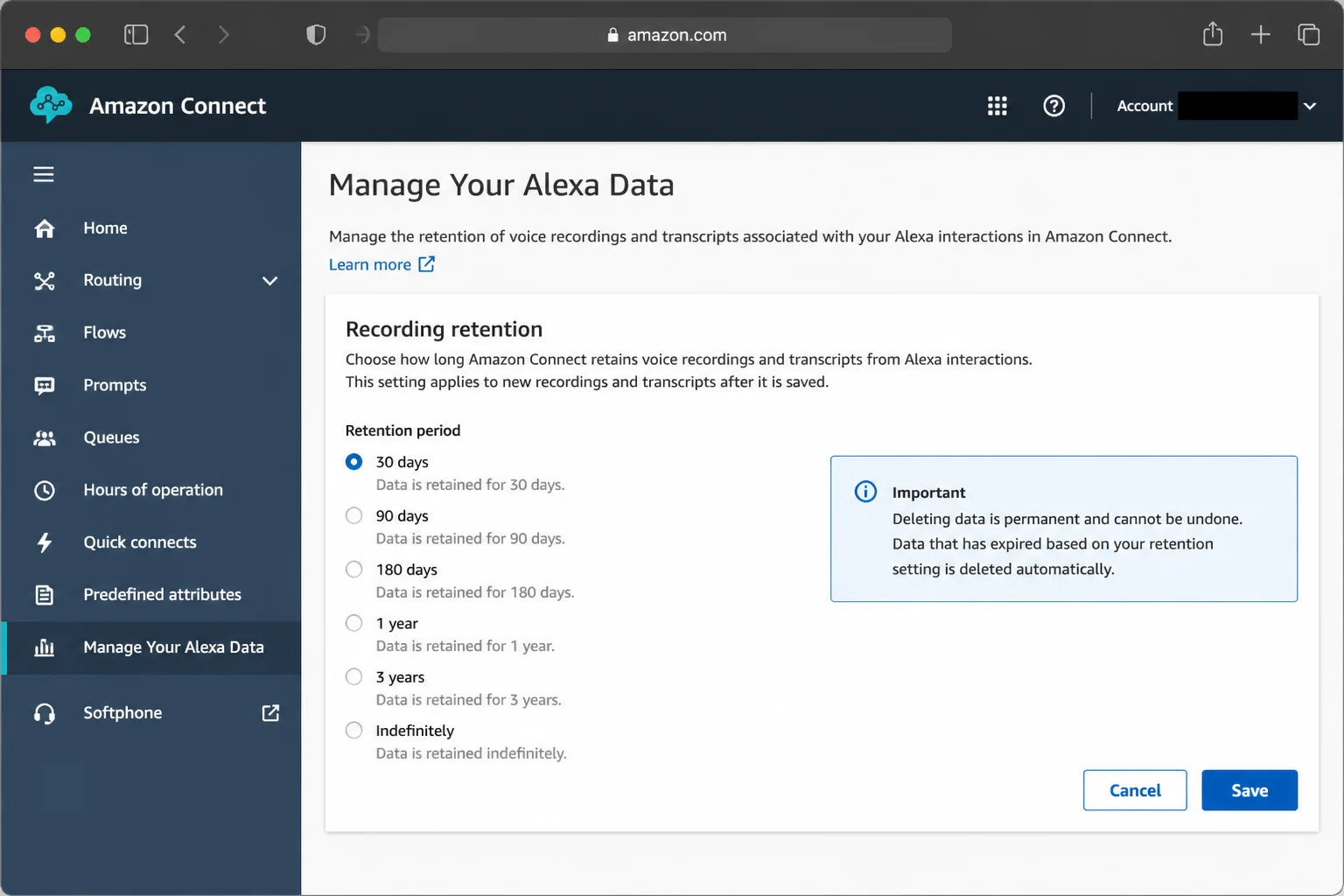Click the Softphone headset icon
The image size is (1344, 896).
point(45,714)
